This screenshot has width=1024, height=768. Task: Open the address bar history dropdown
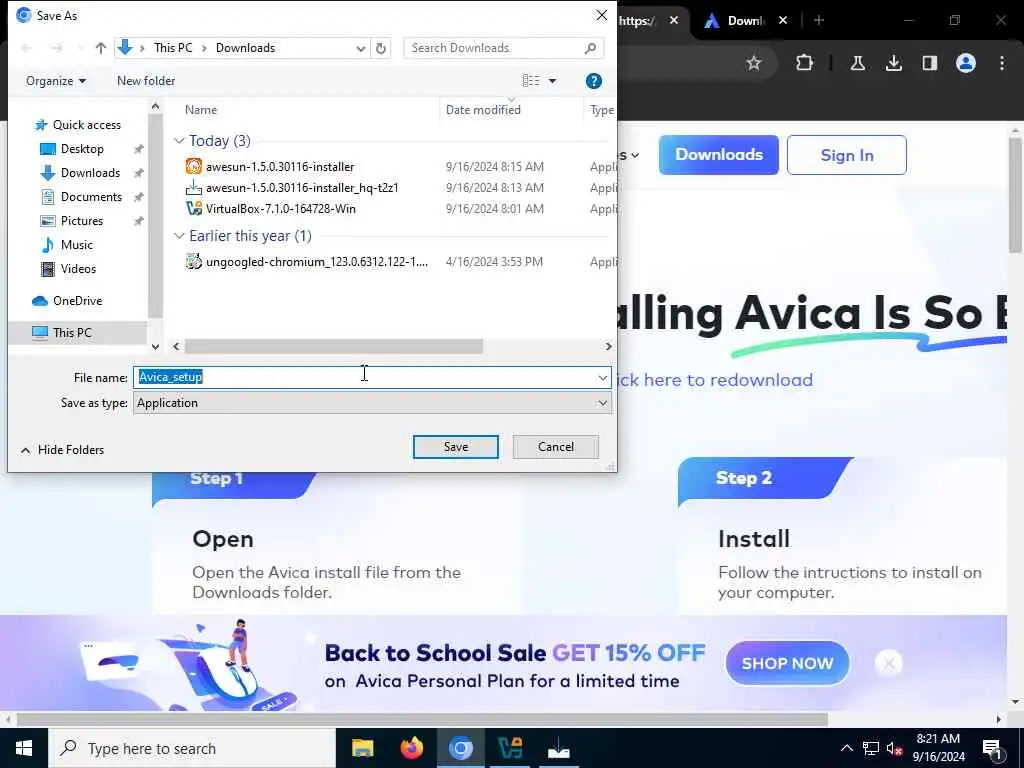coord(360,48)
